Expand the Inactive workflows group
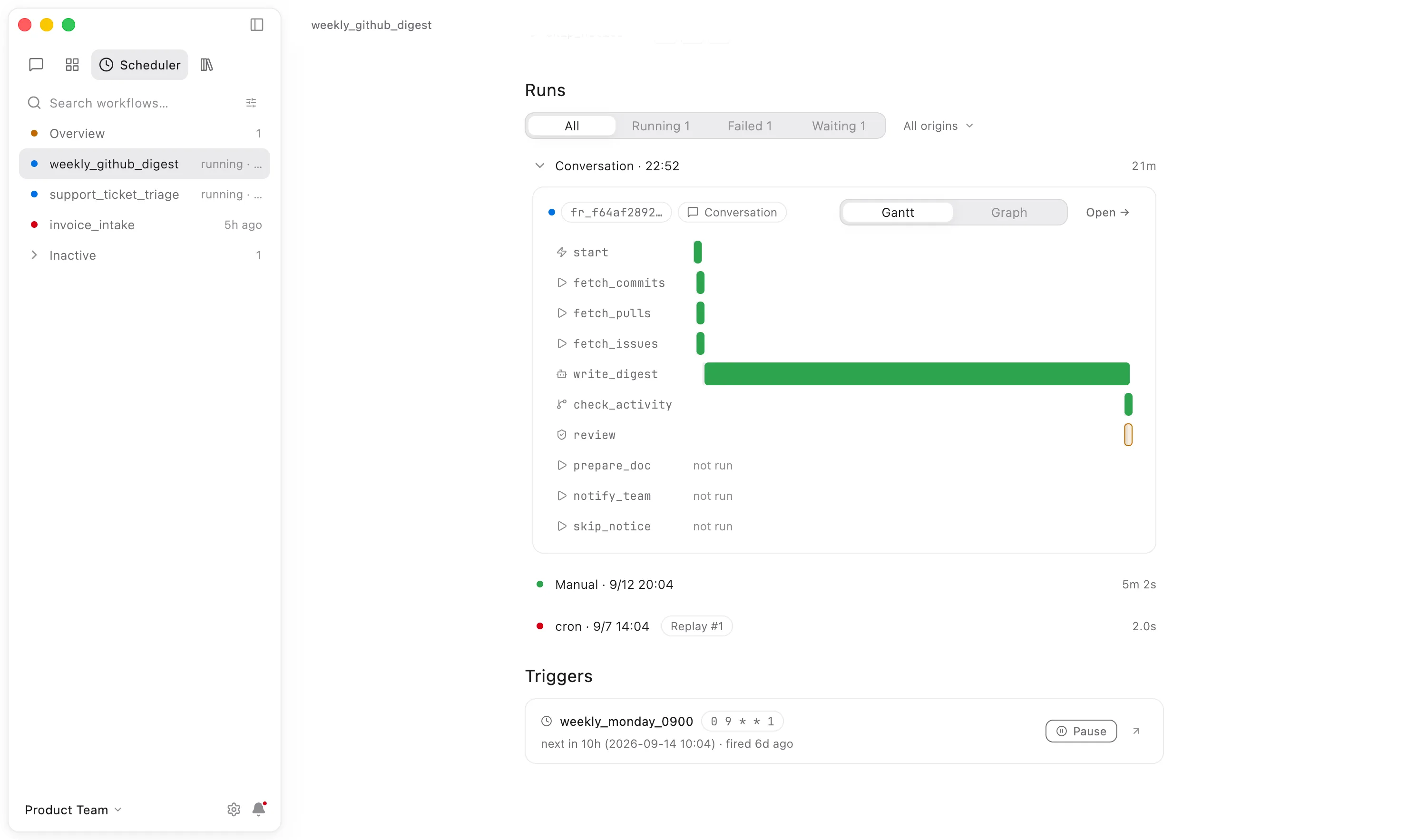The image size is (1407, 840). [34, 255]
